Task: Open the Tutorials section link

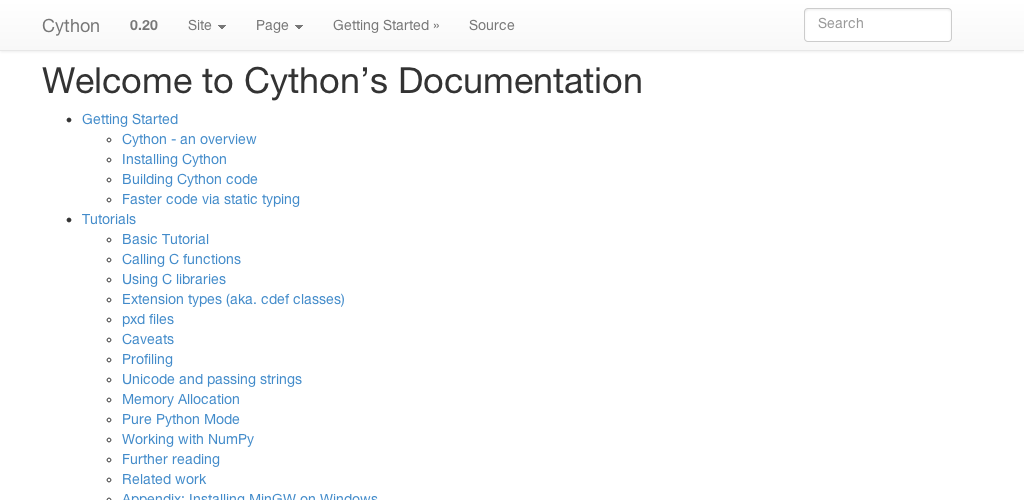Action: tap(109, 219)
